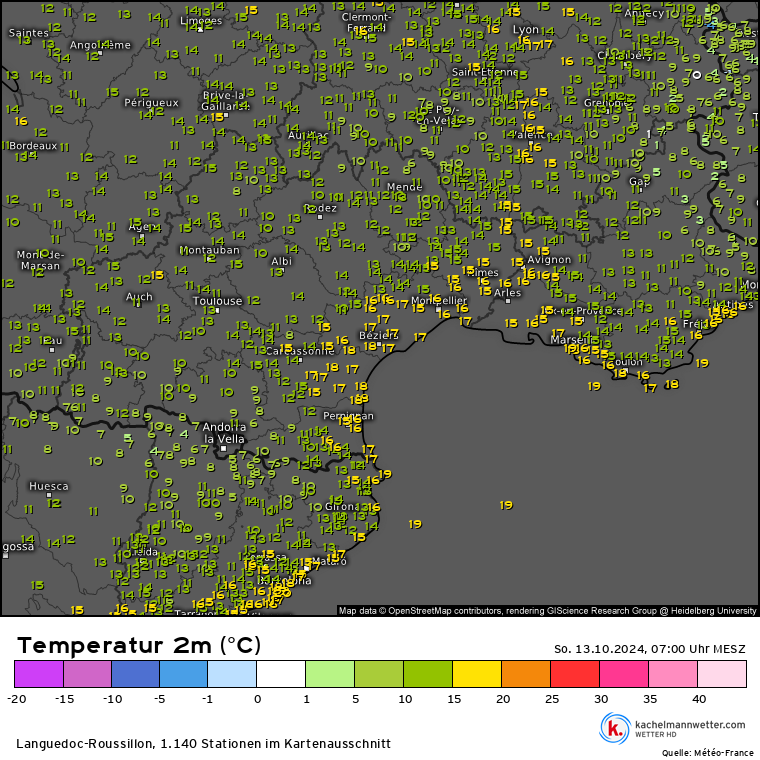The width and height of the screenshot is (760, 760).
Task: Click the Limoges city label
Action: [201, 20]
